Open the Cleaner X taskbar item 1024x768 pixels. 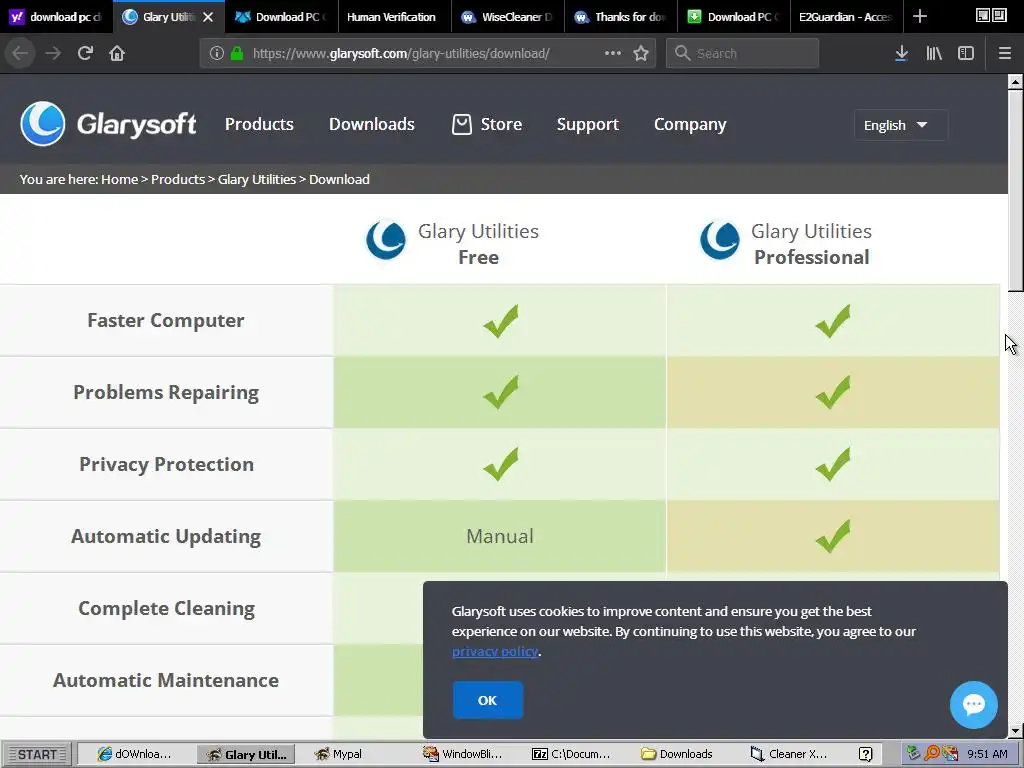click(x=789, y=754)
